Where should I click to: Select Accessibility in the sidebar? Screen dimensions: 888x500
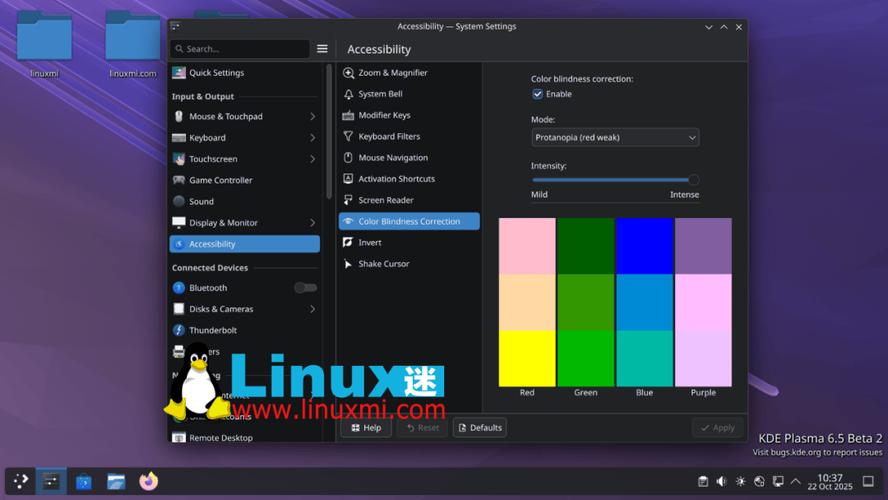245,244
